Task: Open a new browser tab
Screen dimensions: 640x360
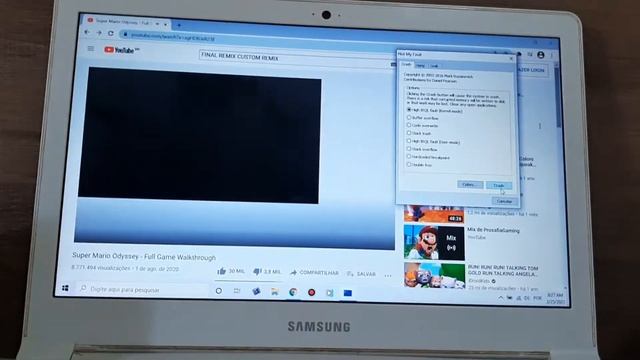Action: pyautogui.click(x=179, y=25)
